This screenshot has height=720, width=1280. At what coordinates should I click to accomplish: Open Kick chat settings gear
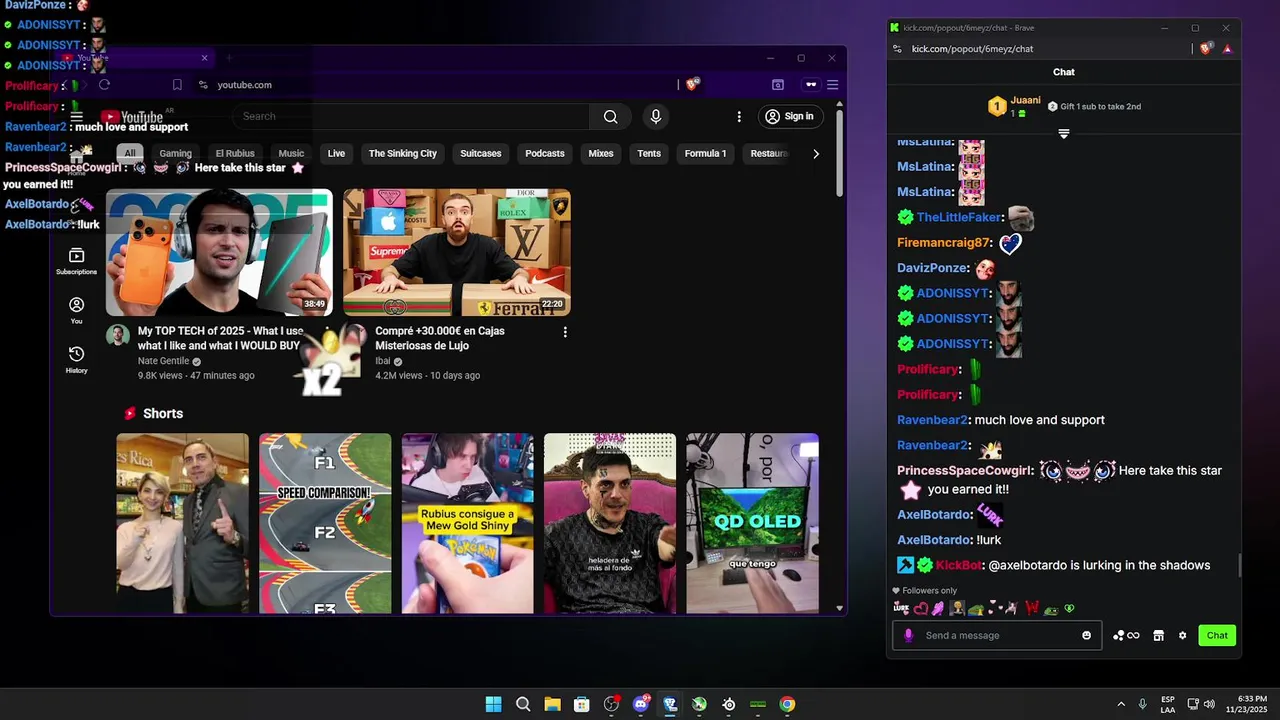[1182, 635]
